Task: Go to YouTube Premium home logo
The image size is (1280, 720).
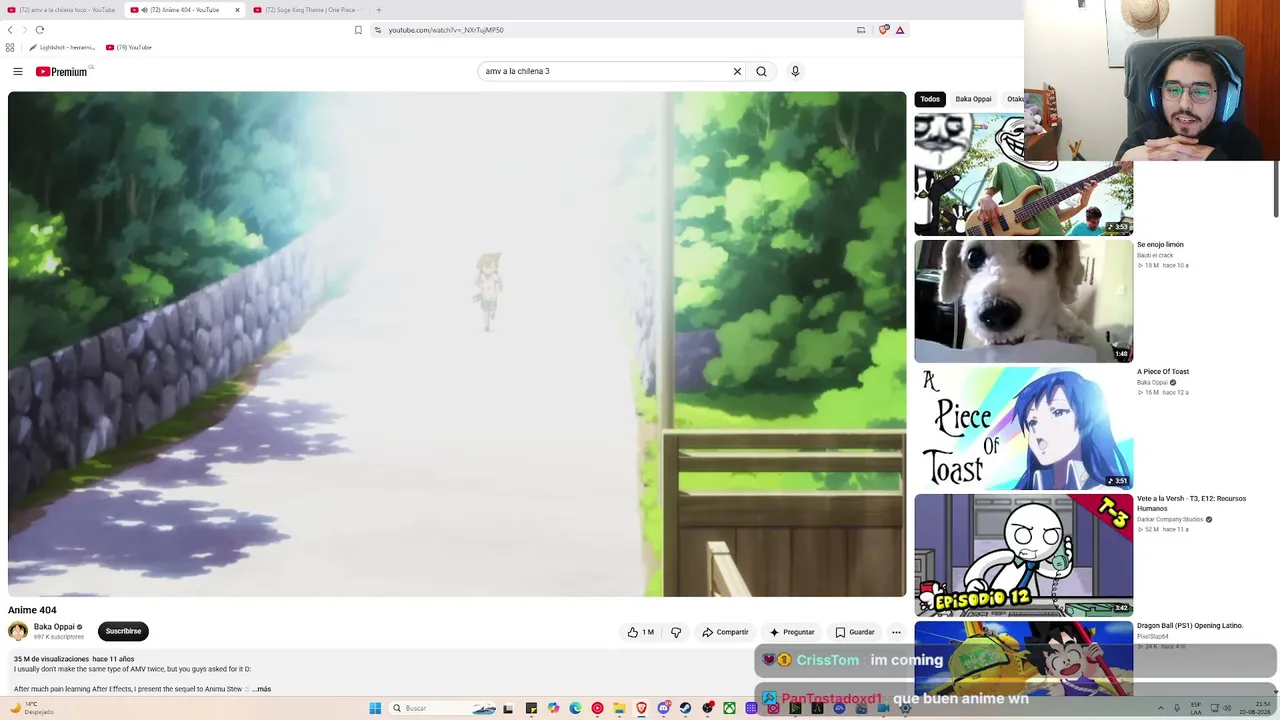Action: (x=64, y=71)
